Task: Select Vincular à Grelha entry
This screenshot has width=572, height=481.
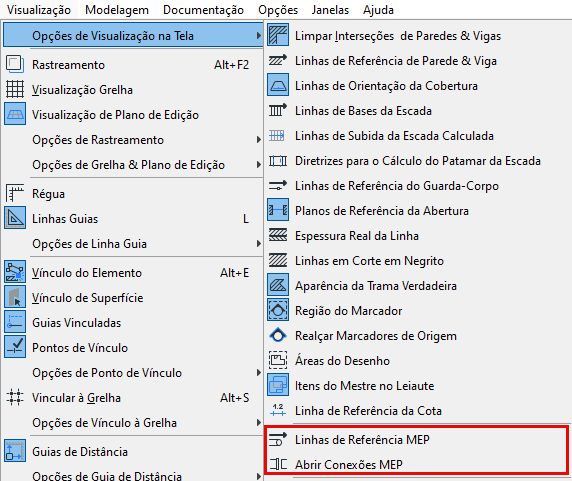Action: [x=133, y=397]
